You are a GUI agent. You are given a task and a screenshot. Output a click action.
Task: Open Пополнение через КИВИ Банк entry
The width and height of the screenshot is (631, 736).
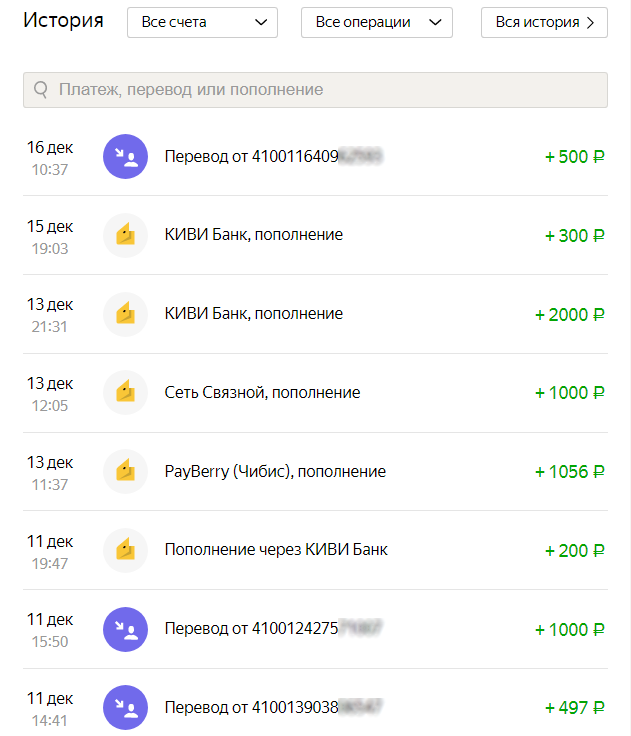(276, 550)
